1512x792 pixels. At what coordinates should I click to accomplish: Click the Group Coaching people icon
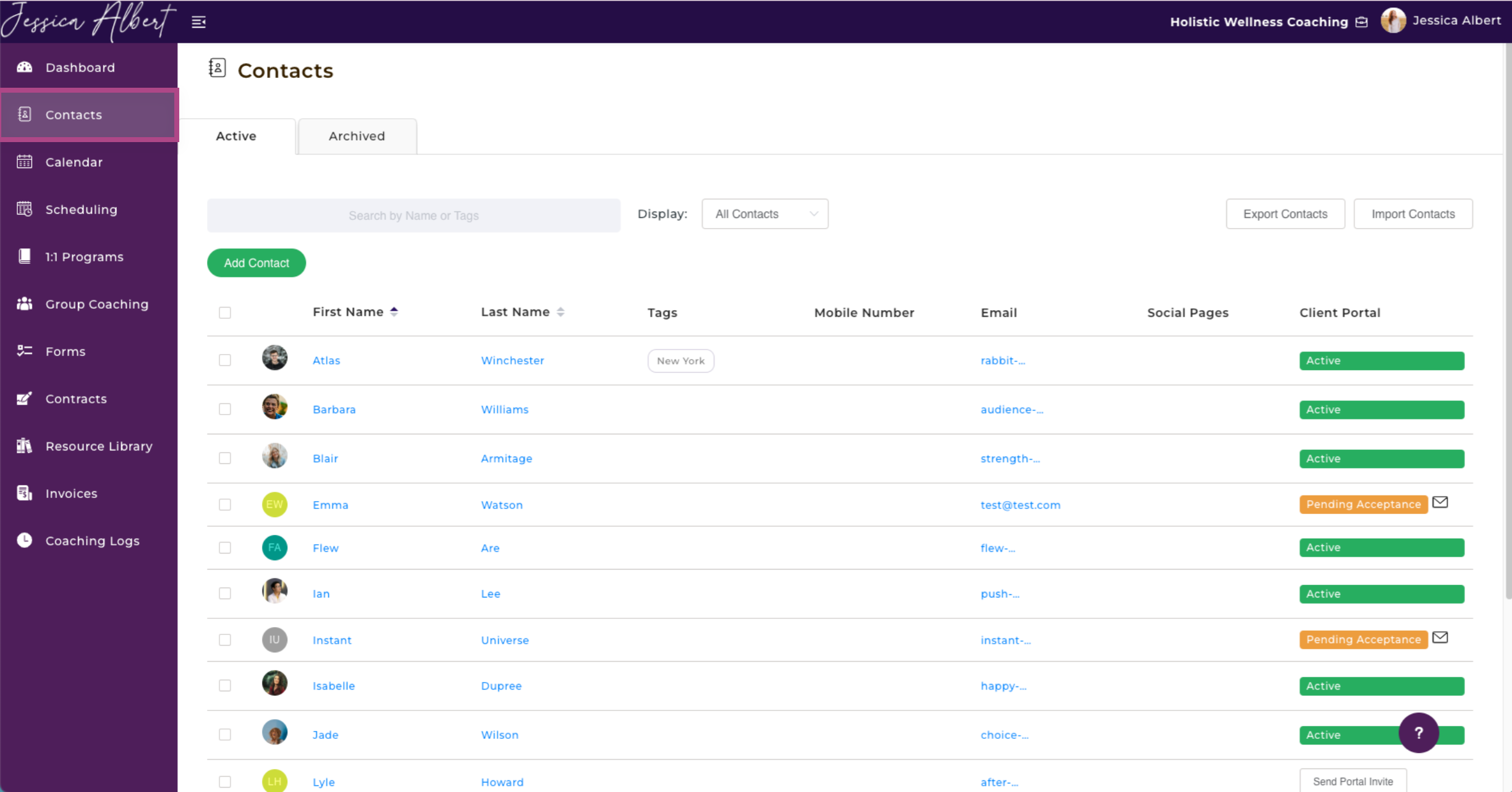(x=25, y=304)
